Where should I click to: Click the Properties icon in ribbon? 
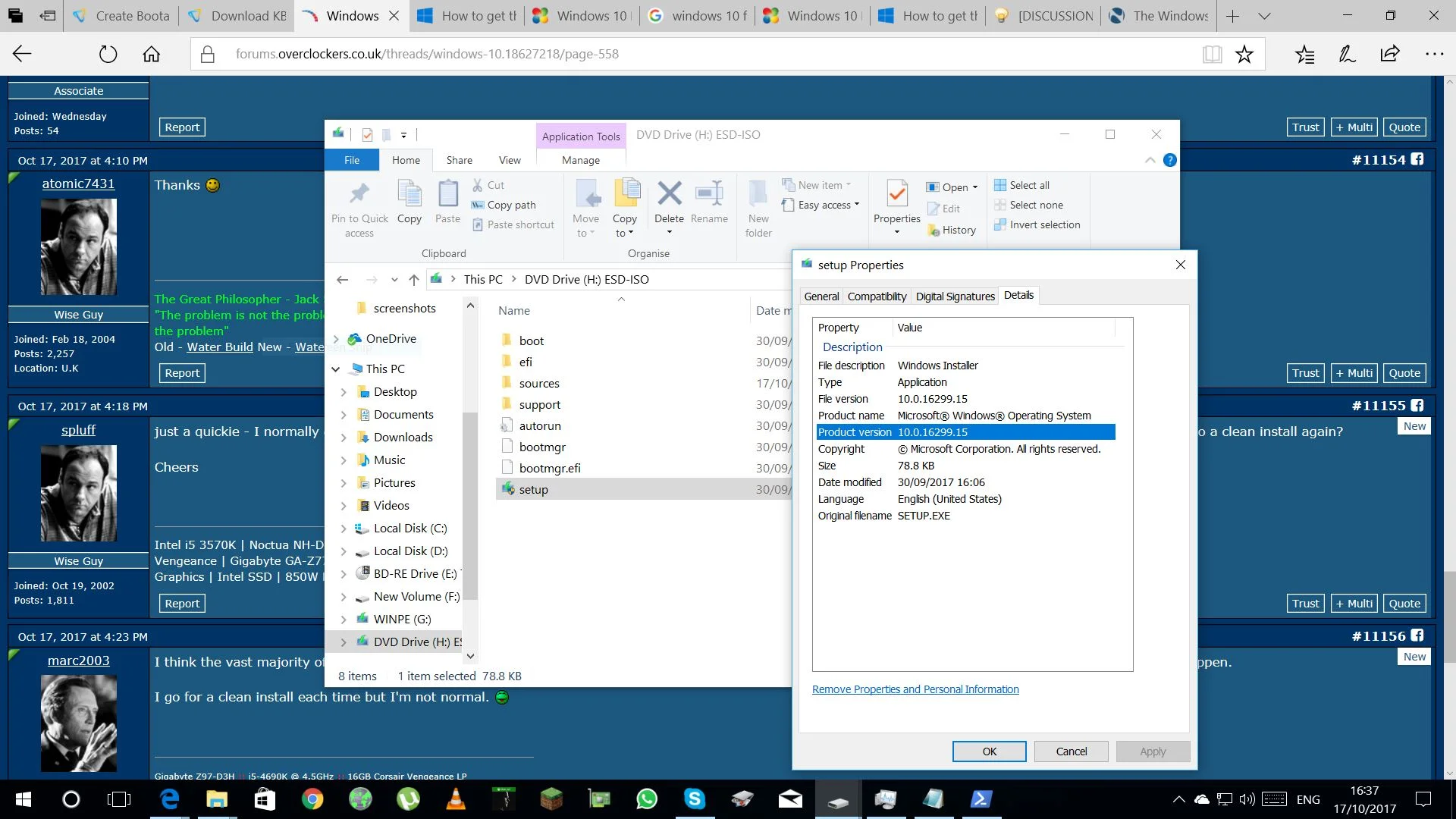897,193
